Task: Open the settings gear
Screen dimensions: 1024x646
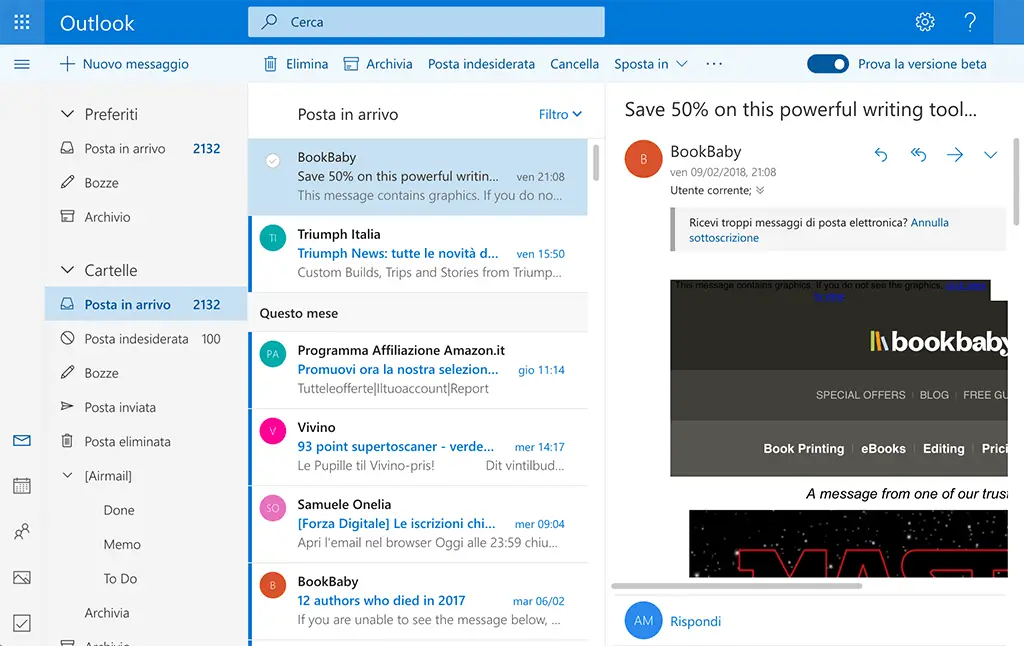Action: [x=925, y=22]
